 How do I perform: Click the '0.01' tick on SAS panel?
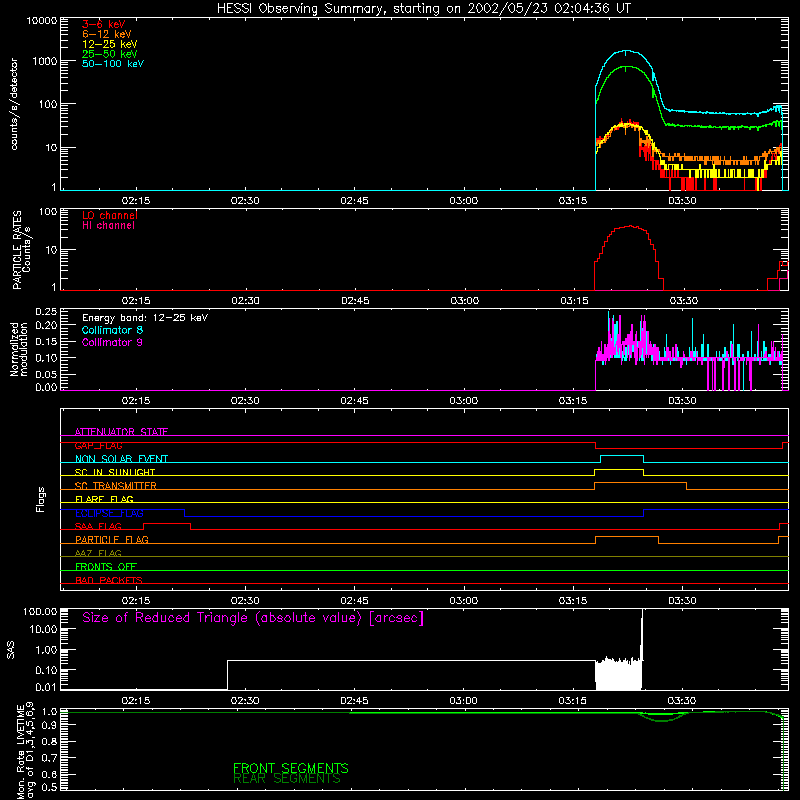(46, 687)
